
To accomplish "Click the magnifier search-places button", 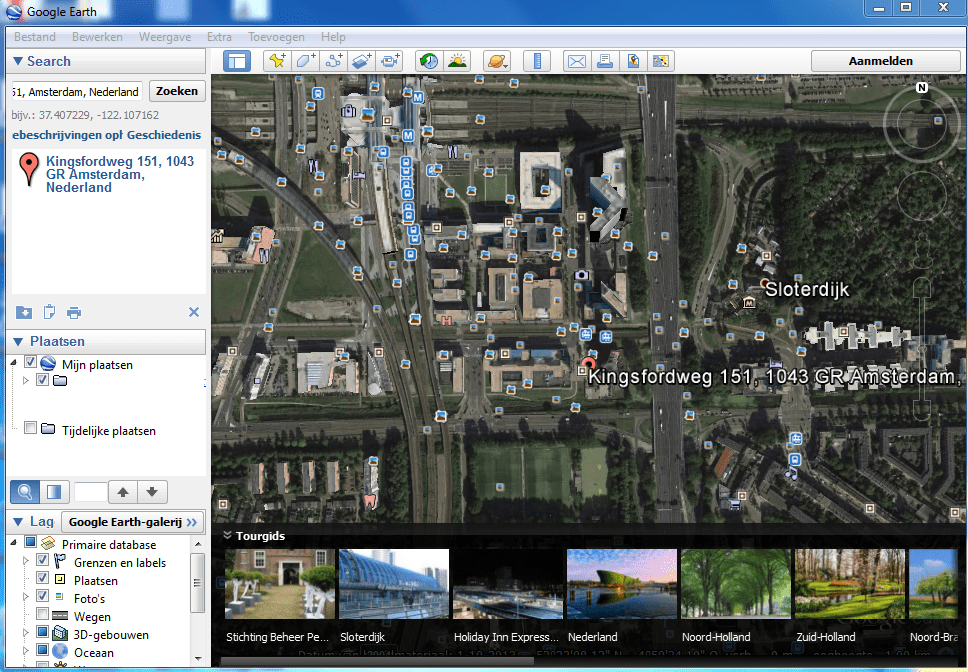I will (25, 492).
